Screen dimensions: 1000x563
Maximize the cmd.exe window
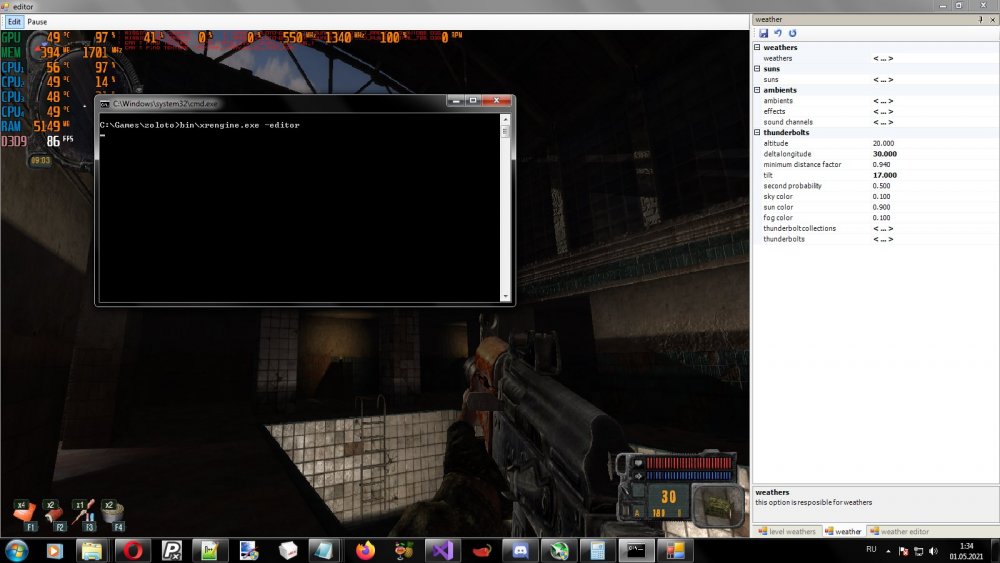(x=473, y=101)
